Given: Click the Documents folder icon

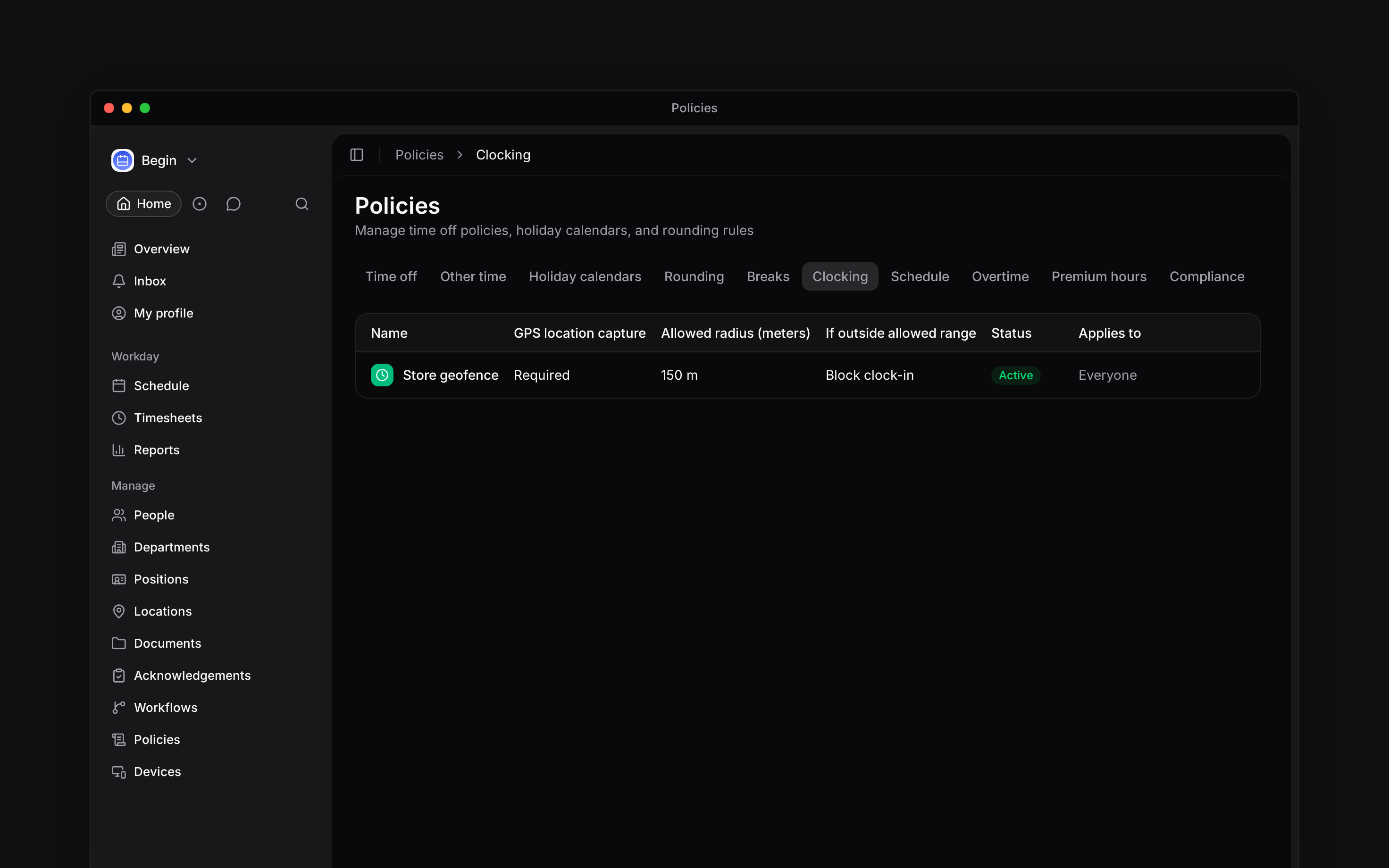Looking at the screenshot, I should tap(119, 643).
